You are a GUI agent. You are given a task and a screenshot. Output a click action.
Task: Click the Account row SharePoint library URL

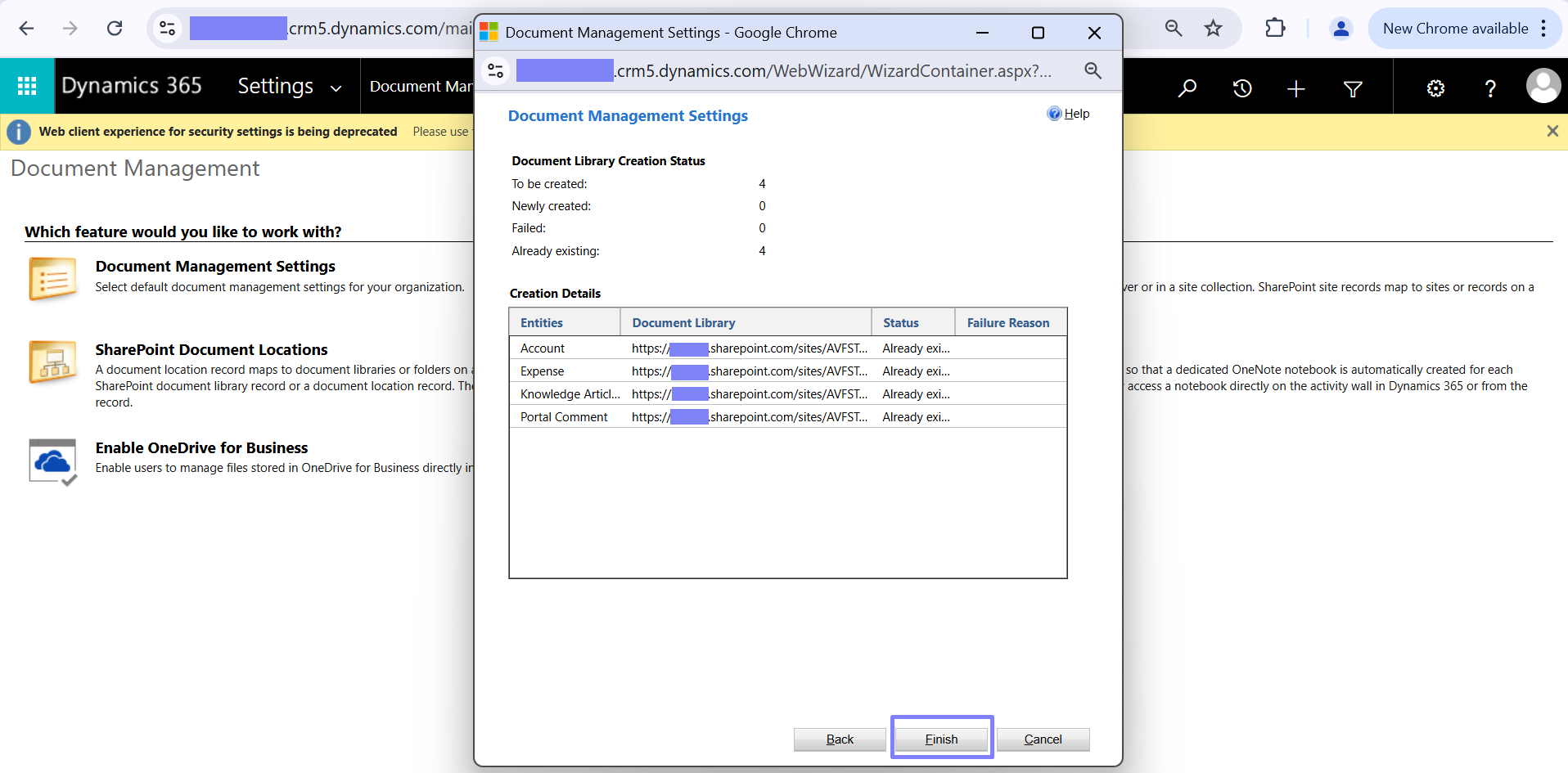749,348
